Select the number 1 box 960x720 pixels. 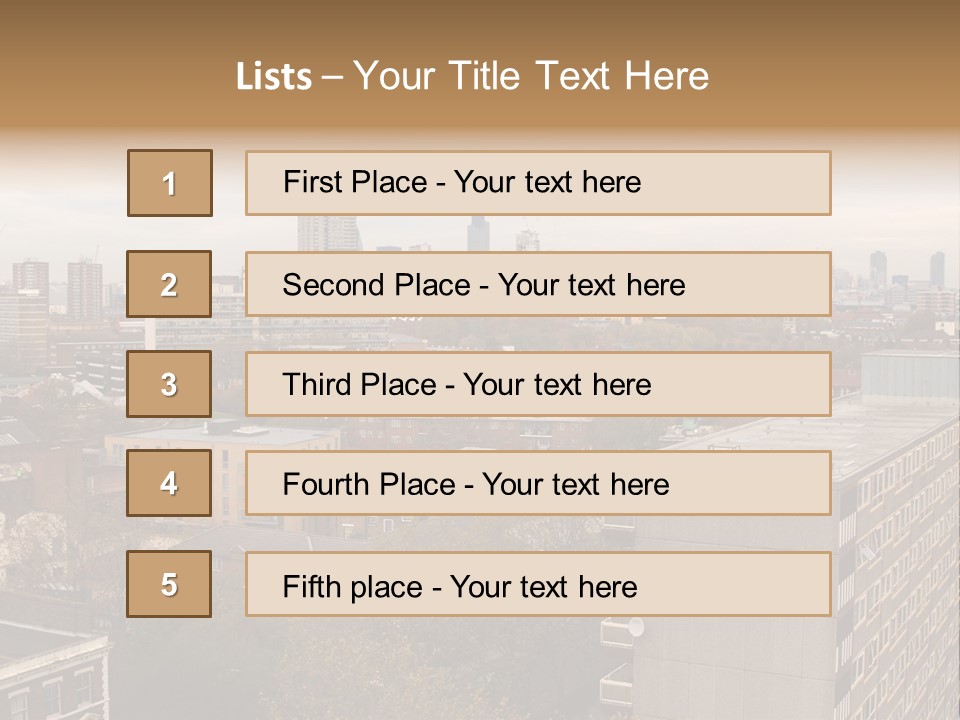click(x=170, y=183)
